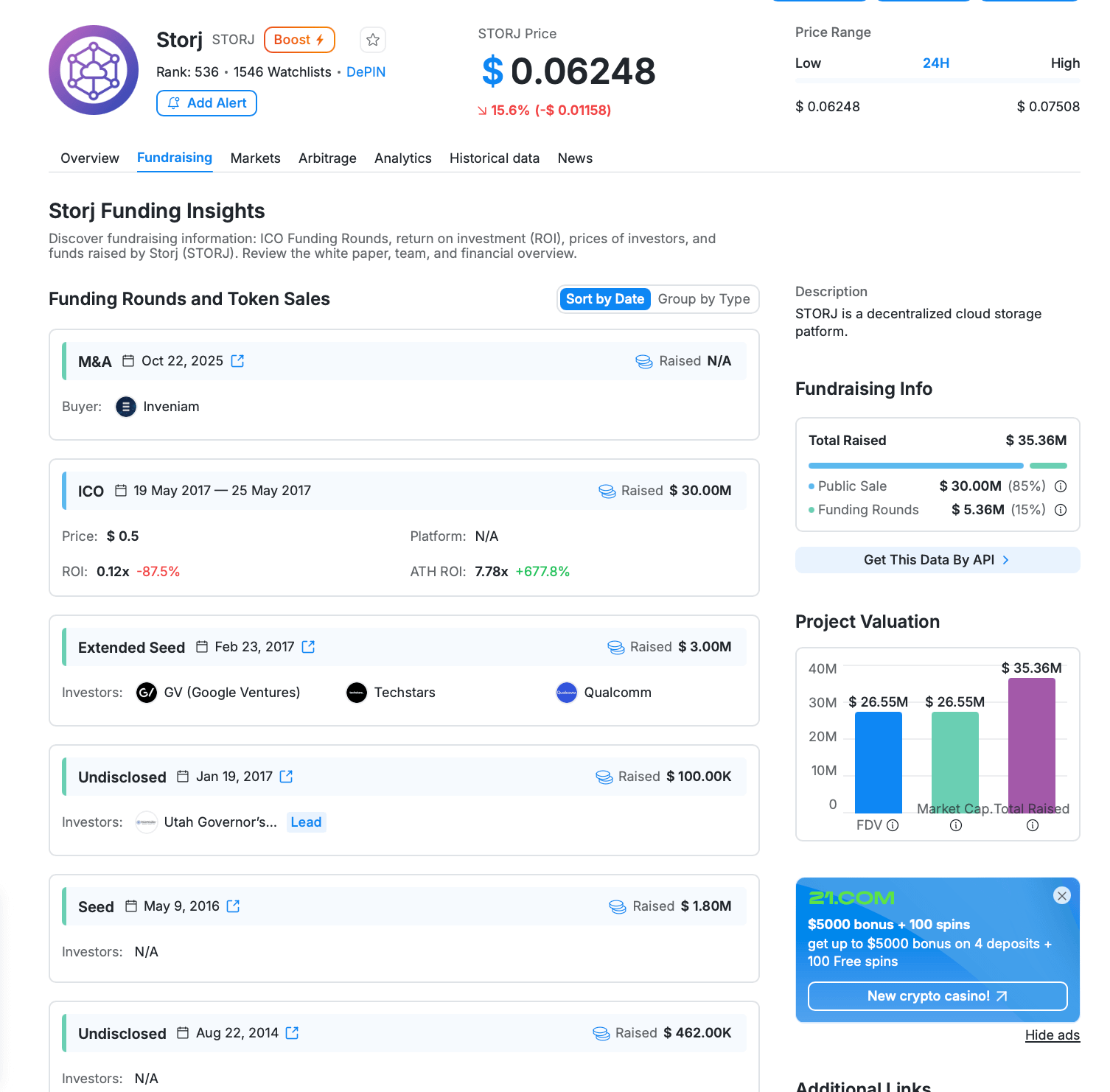Click the GV (Google Ventures) logo
Image resolution: width=1110 pixels, height=1092 pixels.
click(x=147, y=693)
